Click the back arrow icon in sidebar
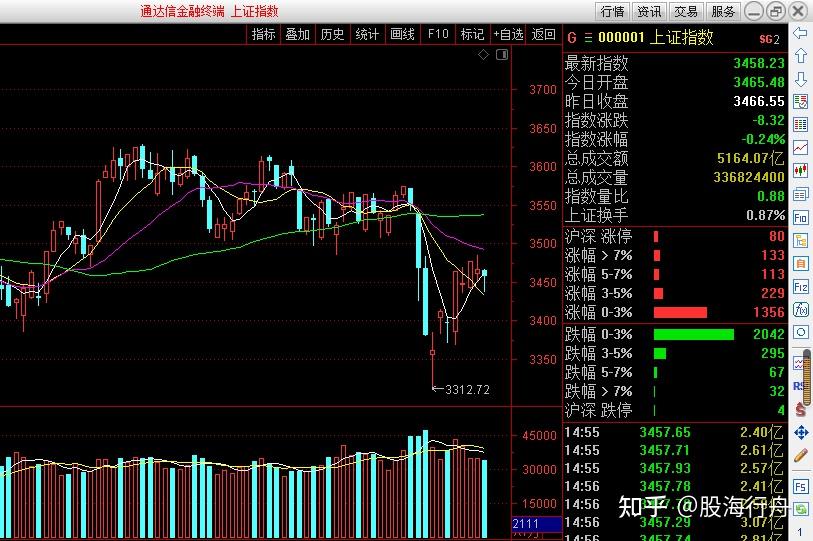The image size is (813, 541). 801,34
